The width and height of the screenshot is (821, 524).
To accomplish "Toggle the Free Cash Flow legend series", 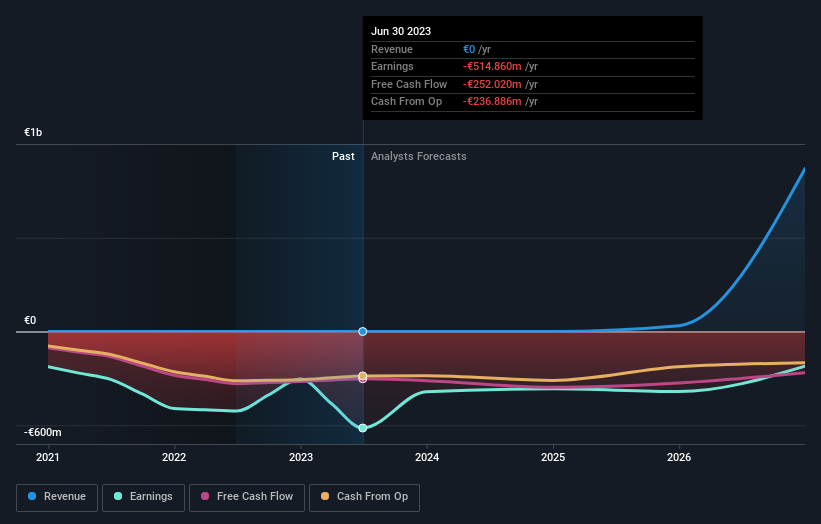I will [247, 497].
